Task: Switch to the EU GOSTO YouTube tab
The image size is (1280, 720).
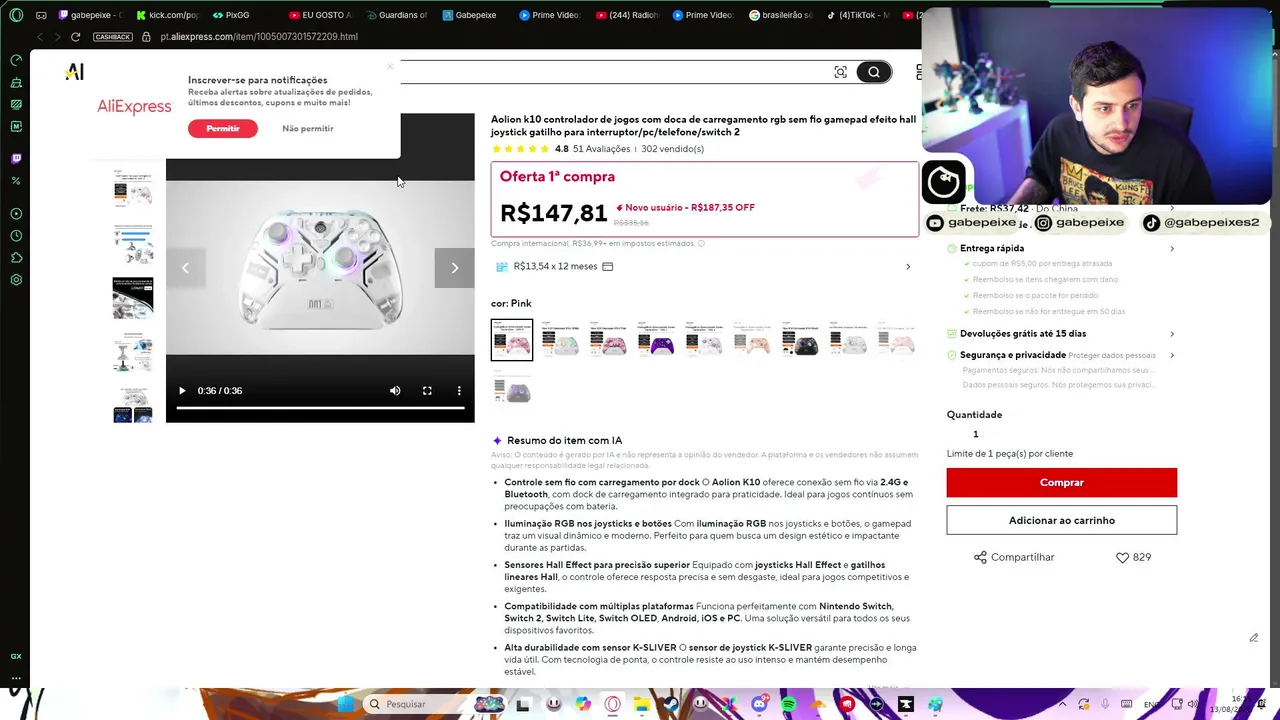Action: click(x=319, y=15)
